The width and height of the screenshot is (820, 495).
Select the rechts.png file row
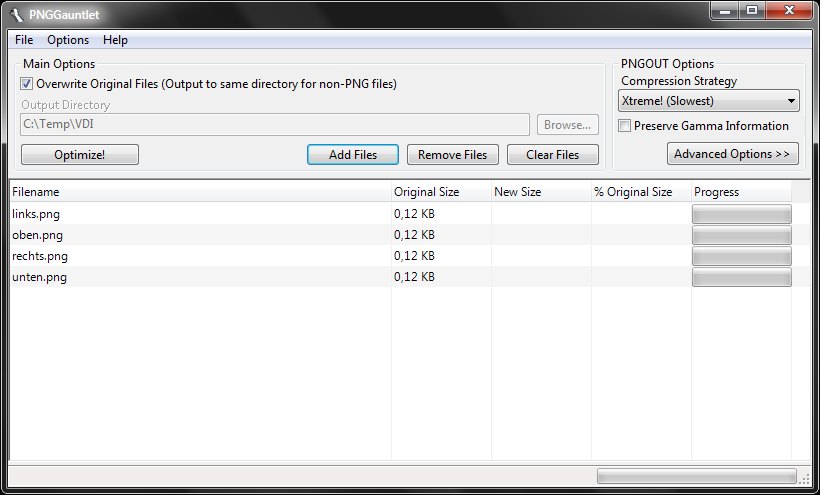point(40,256)
